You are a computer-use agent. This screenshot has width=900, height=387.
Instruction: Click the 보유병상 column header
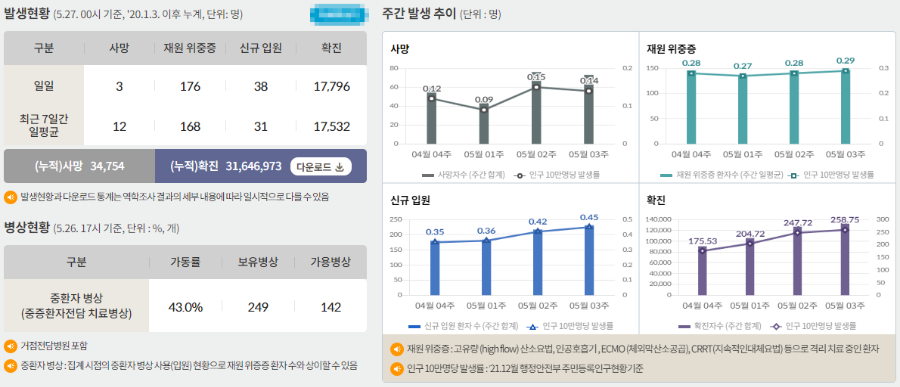[258, 262]
